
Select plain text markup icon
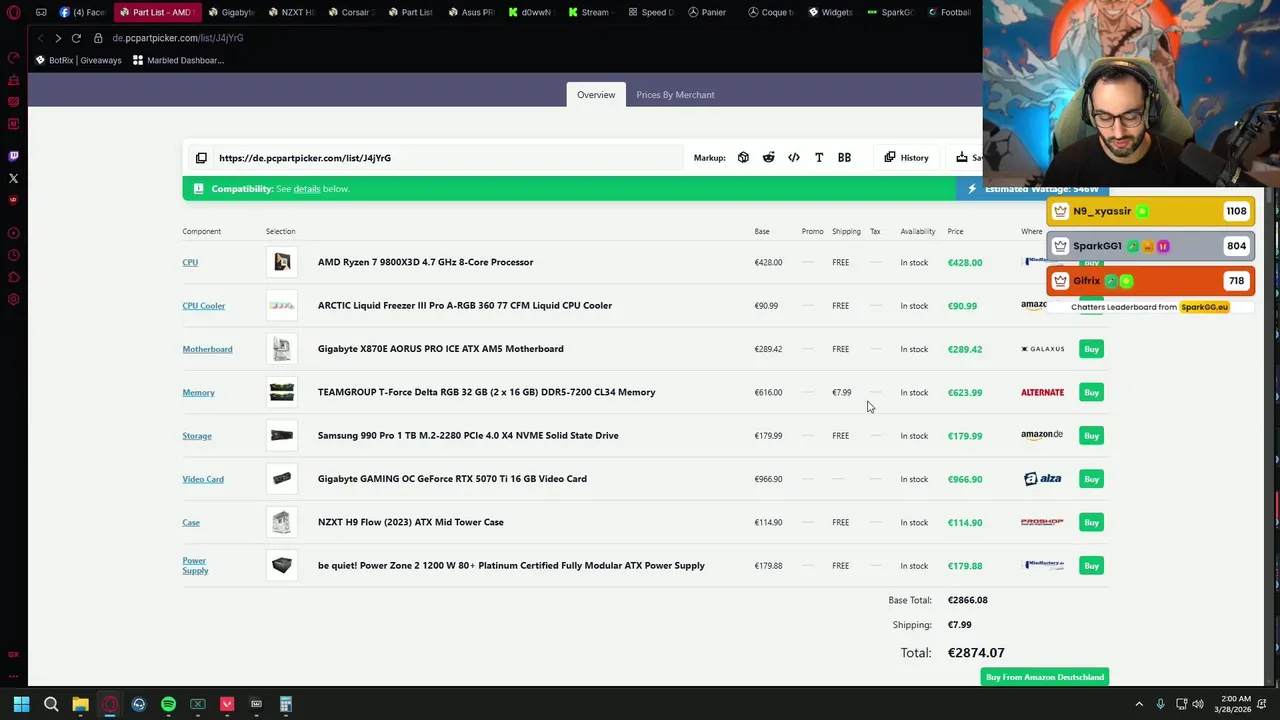coord(819,158)
